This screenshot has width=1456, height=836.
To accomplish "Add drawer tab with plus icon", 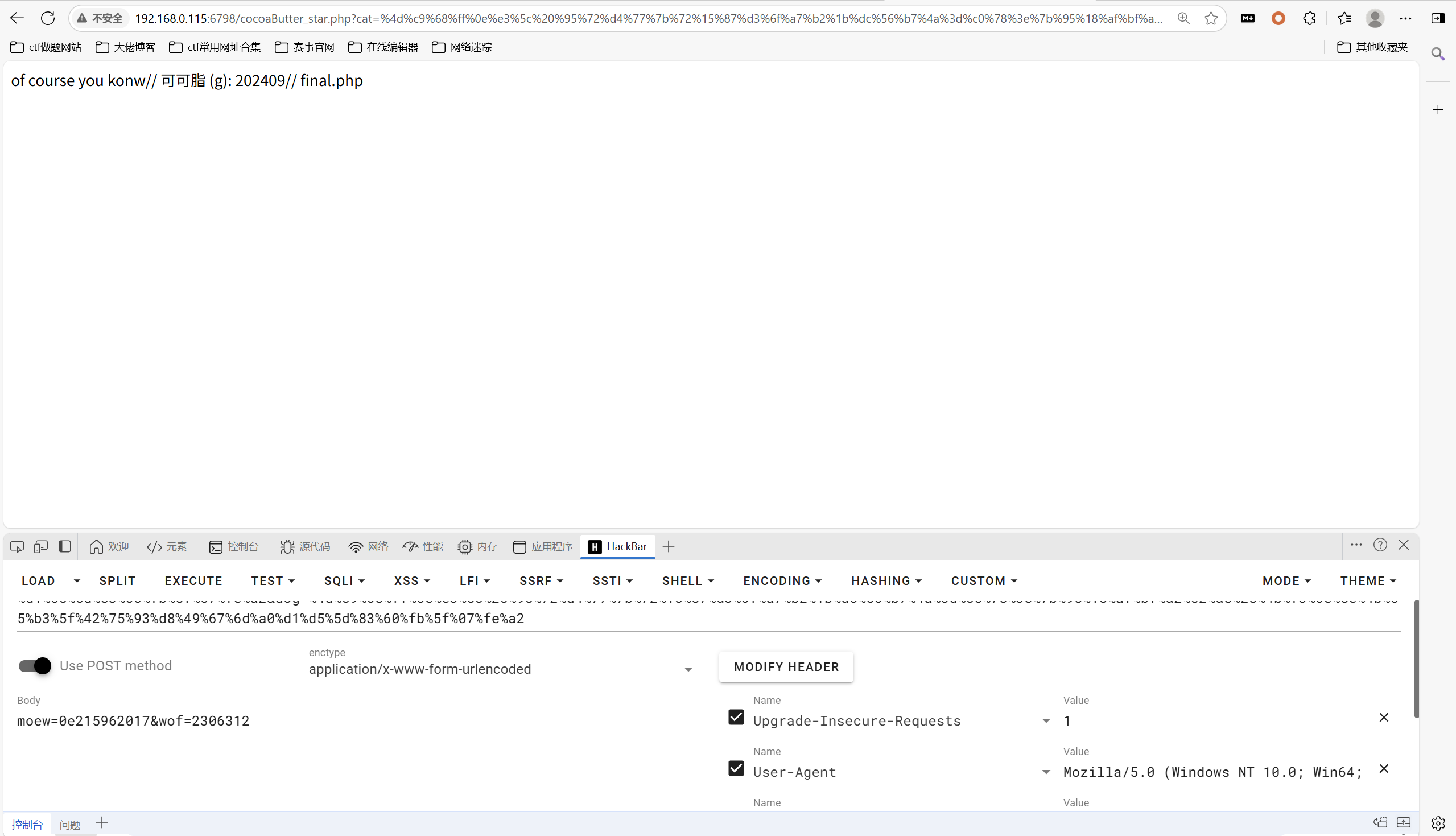I will pos(102,823).
